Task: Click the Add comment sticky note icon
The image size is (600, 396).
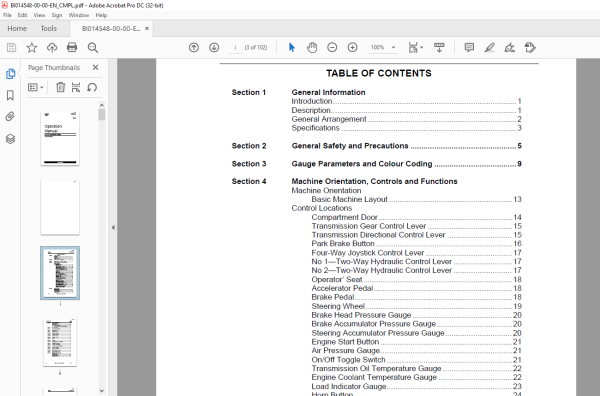Action: pos(469,47)
